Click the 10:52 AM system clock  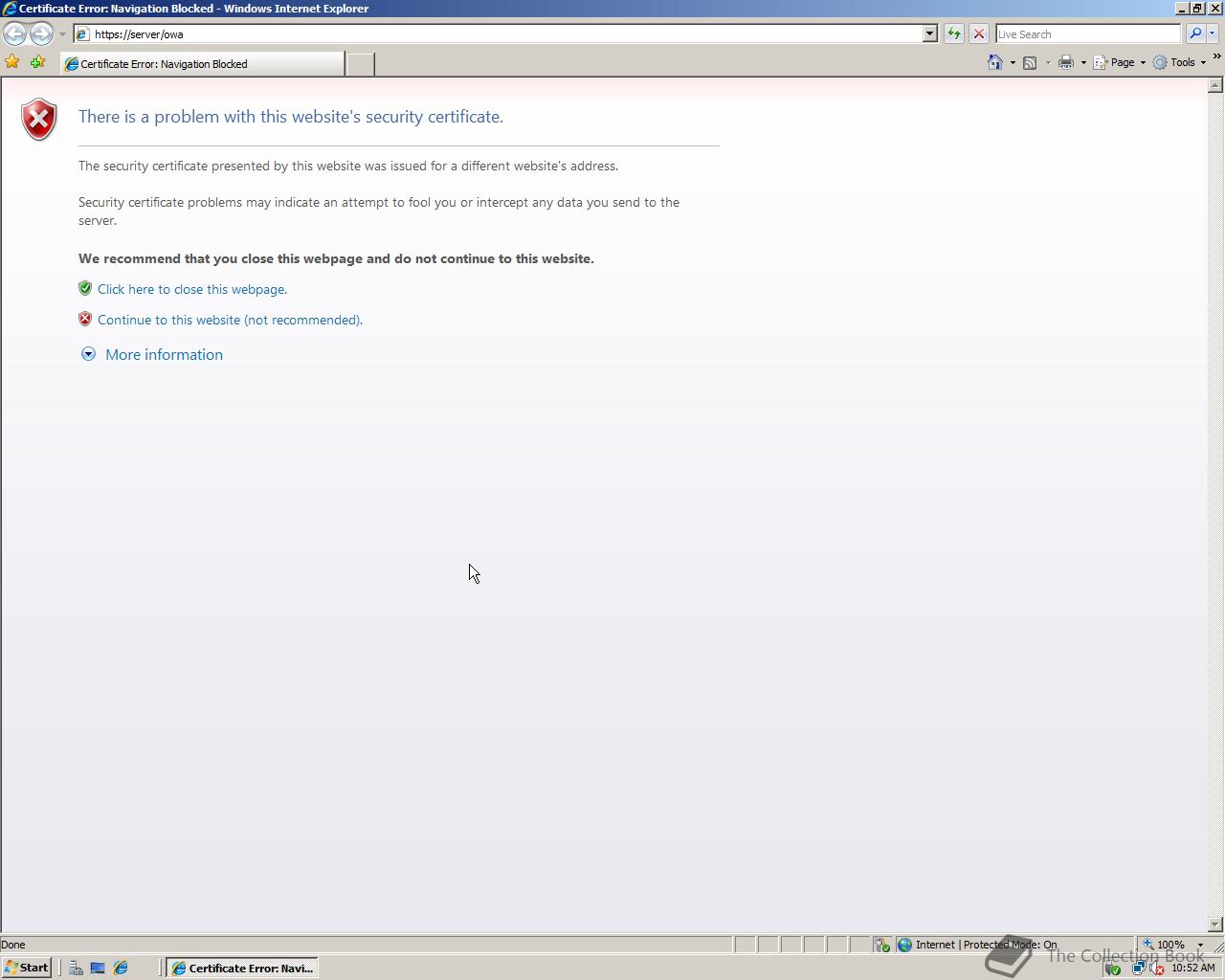[1192, 968]
